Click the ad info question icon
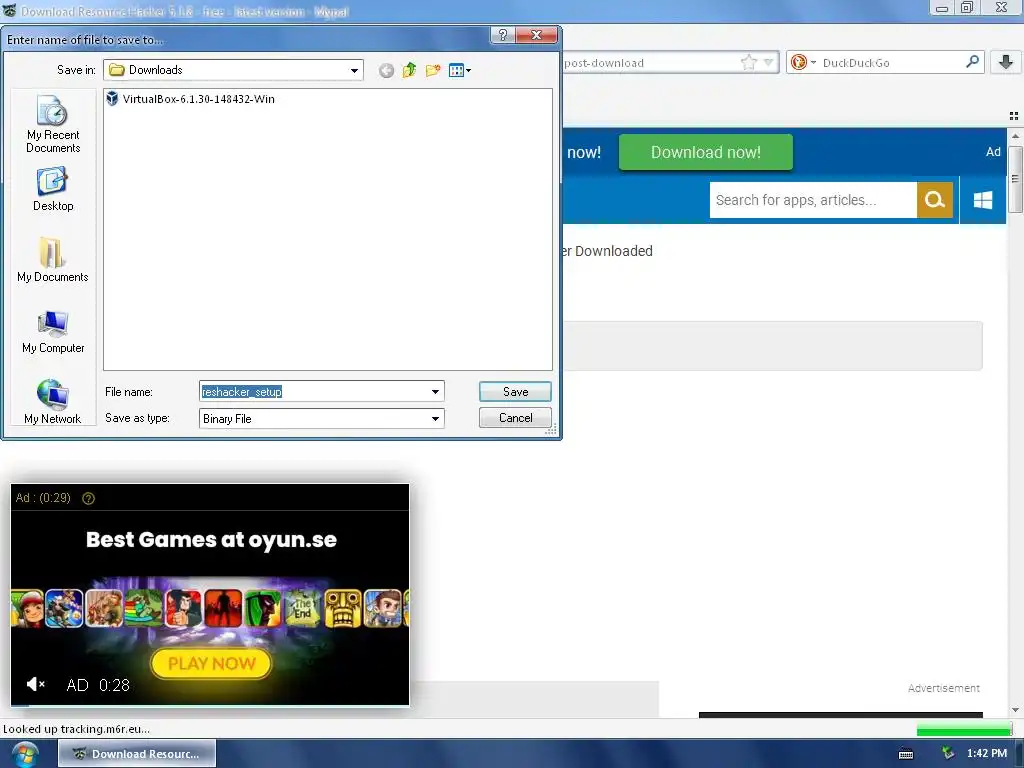This screenshot has width=1024, height=768. click(88, 498)
